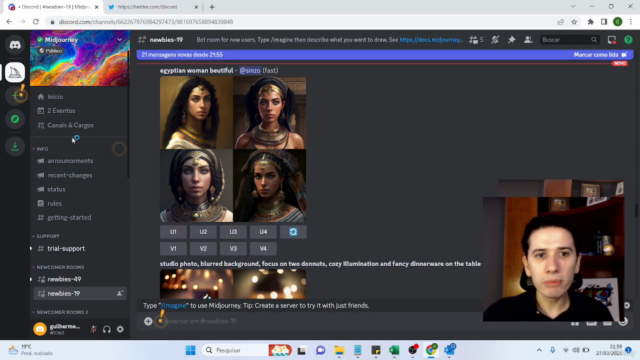Image resolution: width=640 pixels, height=360 pixels.
Task: Click the blue re-roll refresh button
Action: (293, 232)
